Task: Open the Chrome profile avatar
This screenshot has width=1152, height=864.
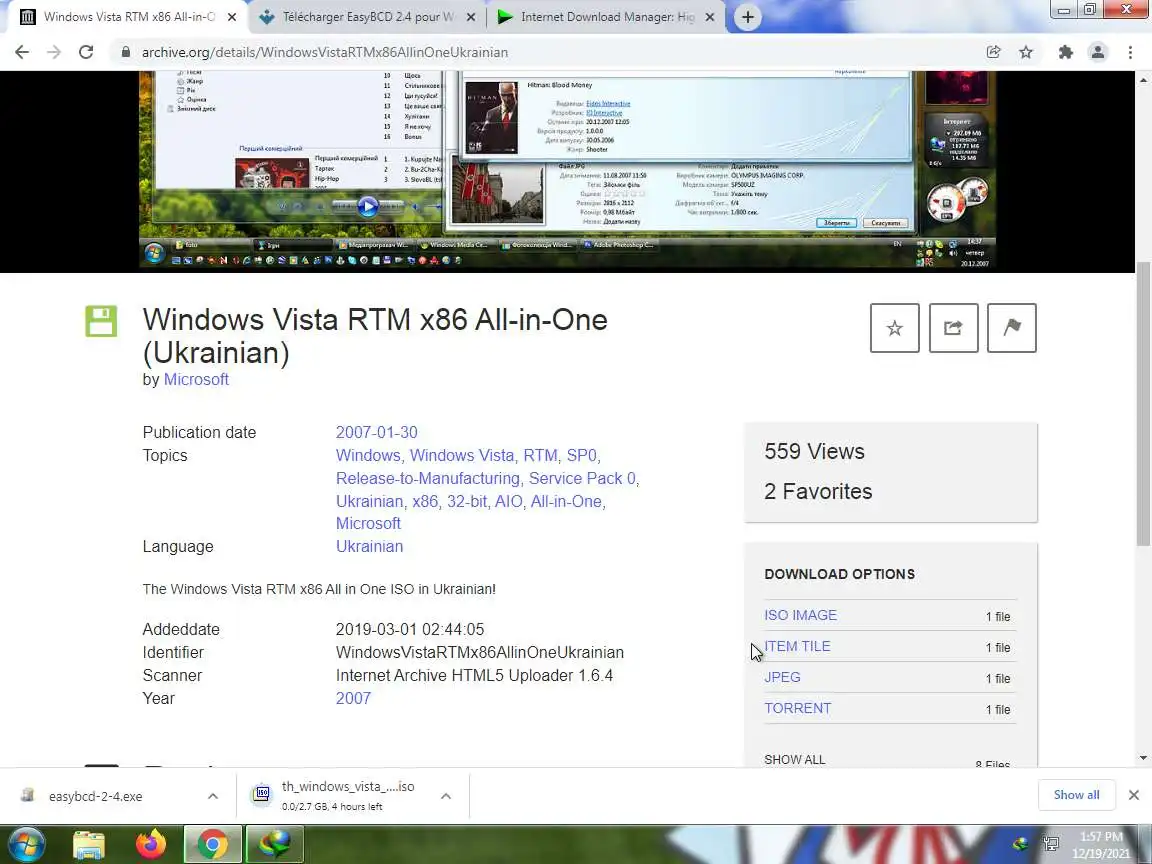Action: pyautogui.click(x=1098, y=52)
